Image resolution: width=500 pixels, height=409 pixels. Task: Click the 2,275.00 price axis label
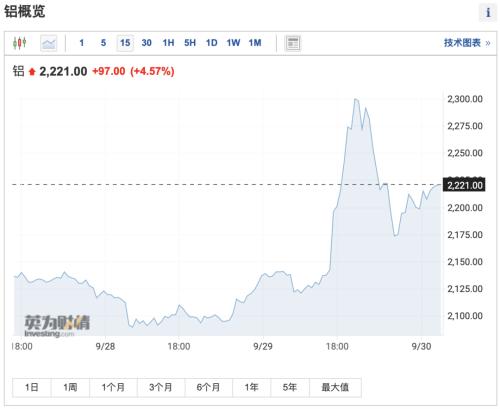[x=465, y=126]
